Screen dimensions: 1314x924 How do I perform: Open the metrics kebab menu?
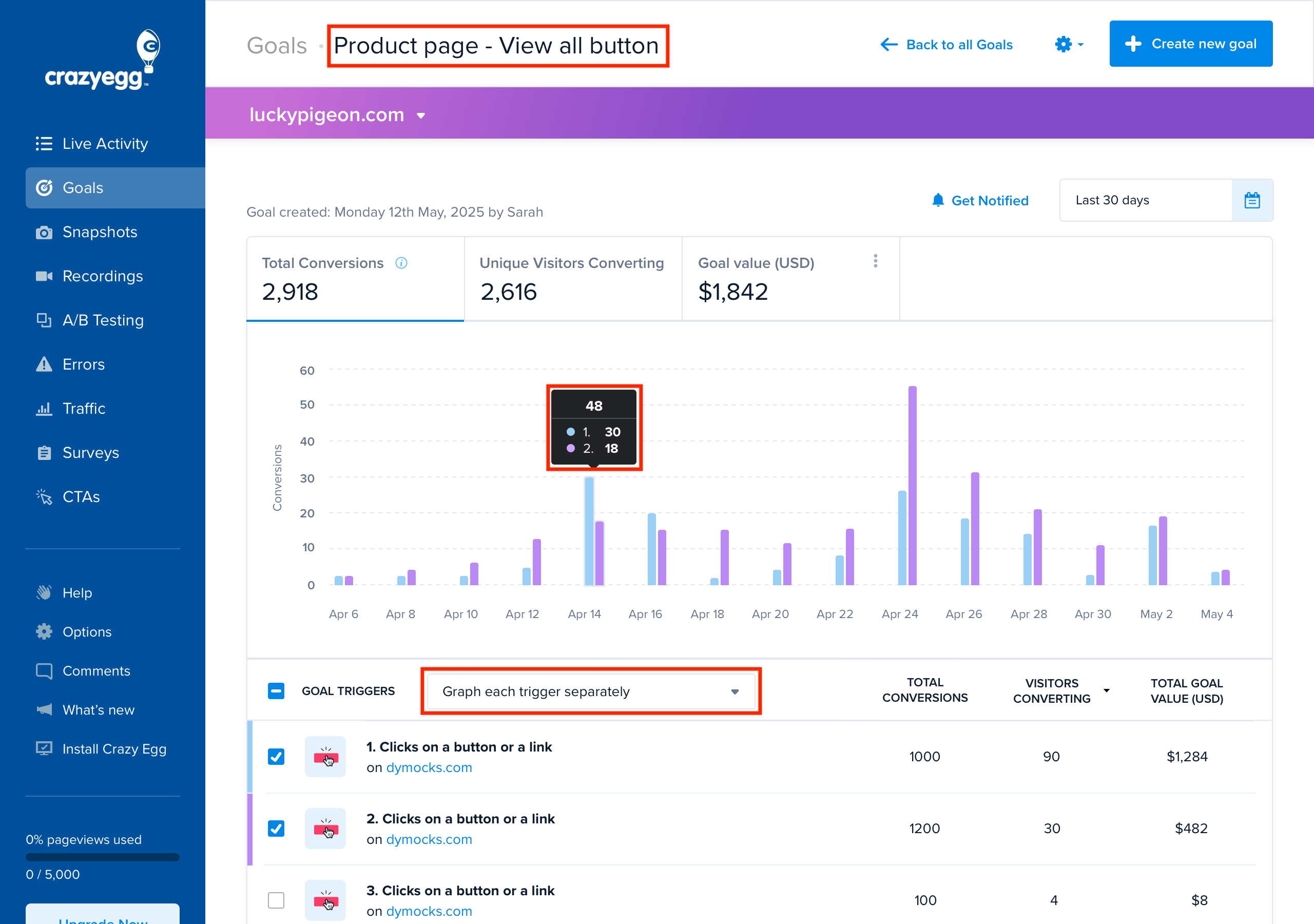pos(876,261)
